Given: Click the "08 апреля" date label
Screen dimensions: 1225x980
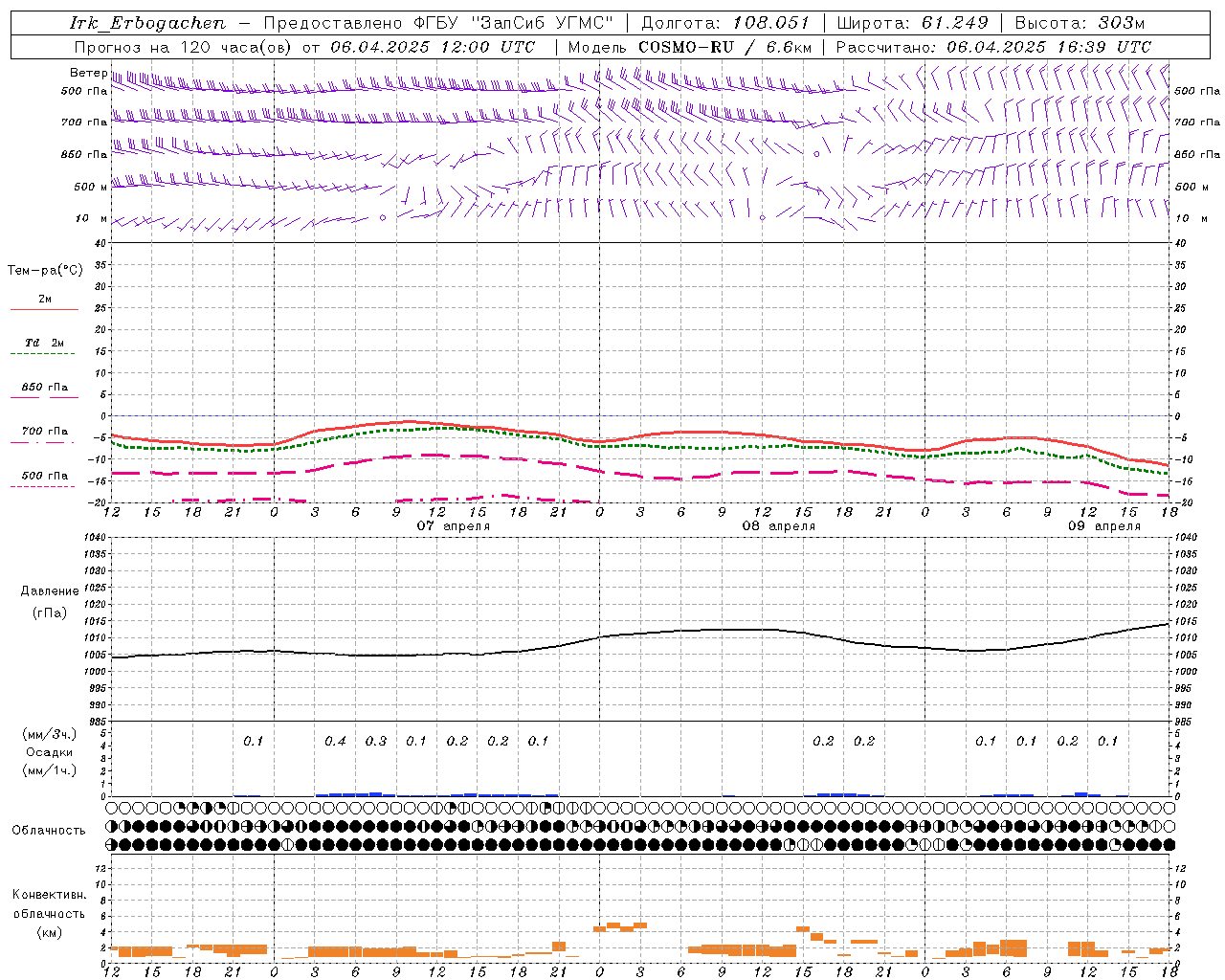Looking at the screenshot, I should tap(779, 526).
